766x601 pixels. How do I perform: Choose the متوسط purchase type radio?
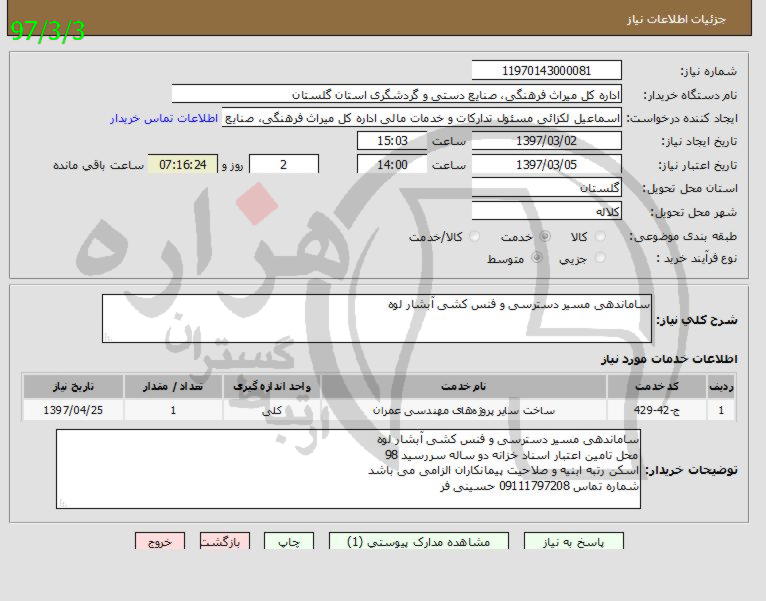tap(536, 258)
